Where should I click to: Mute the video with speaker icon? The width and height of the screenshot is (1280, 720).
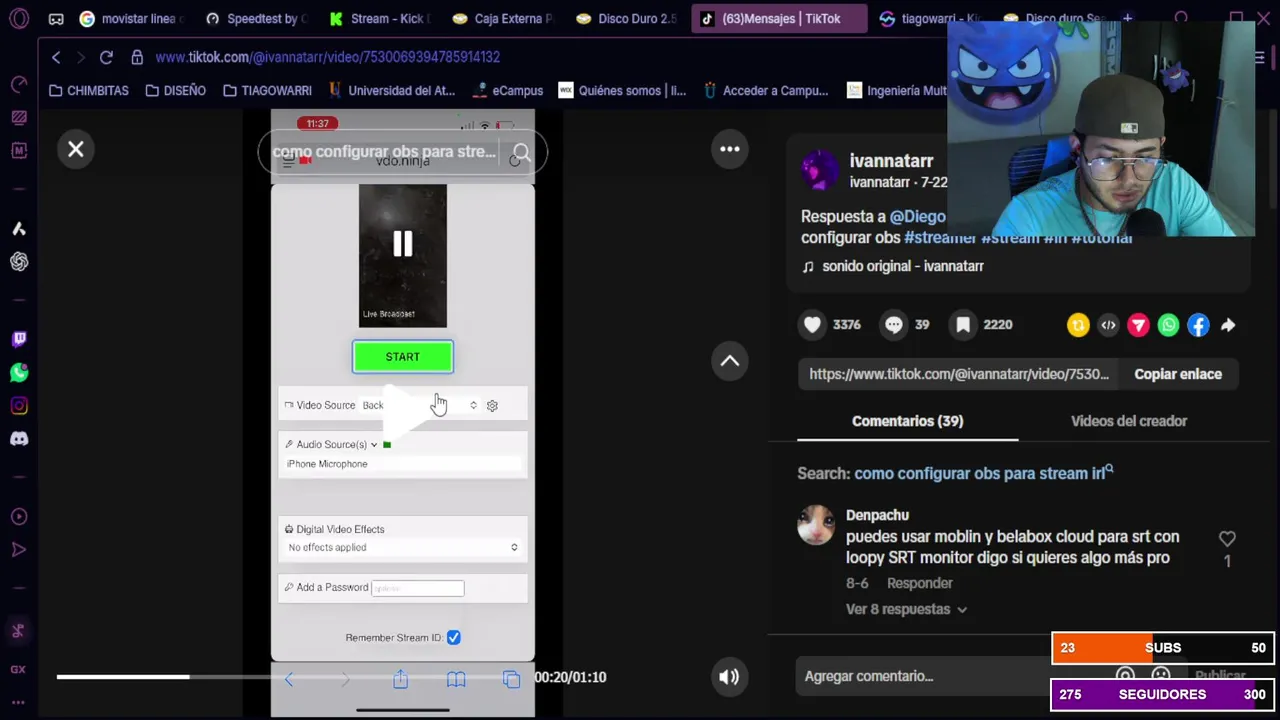point(729,677)
